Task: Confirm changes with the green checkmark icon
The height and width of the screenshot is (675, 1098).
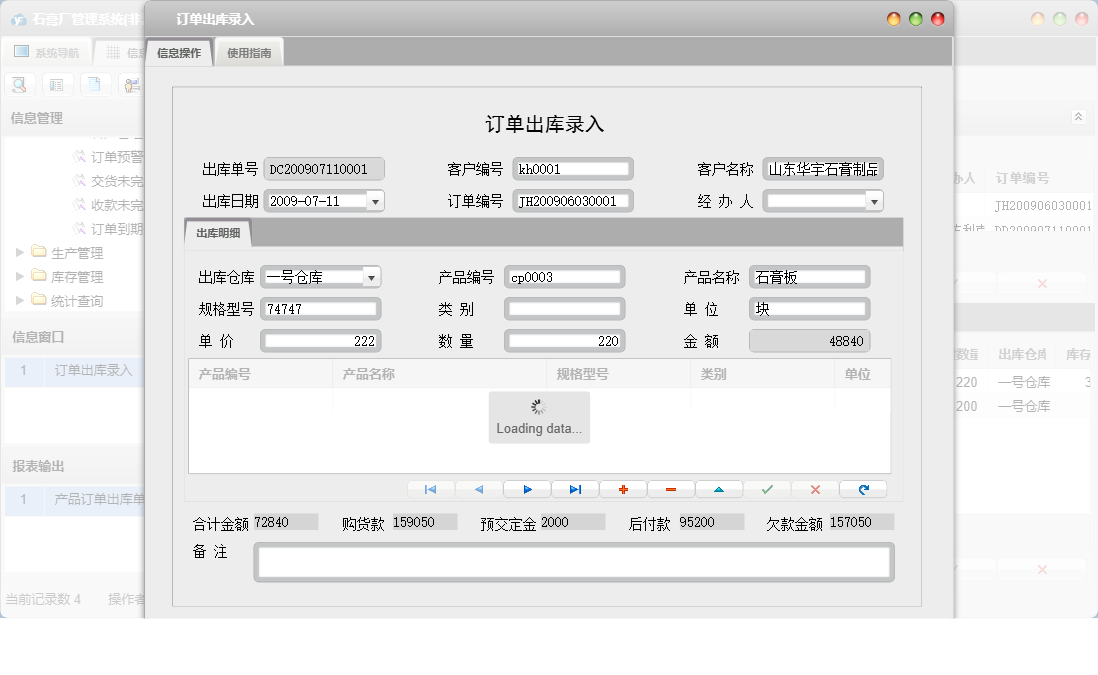Action: 766,489
